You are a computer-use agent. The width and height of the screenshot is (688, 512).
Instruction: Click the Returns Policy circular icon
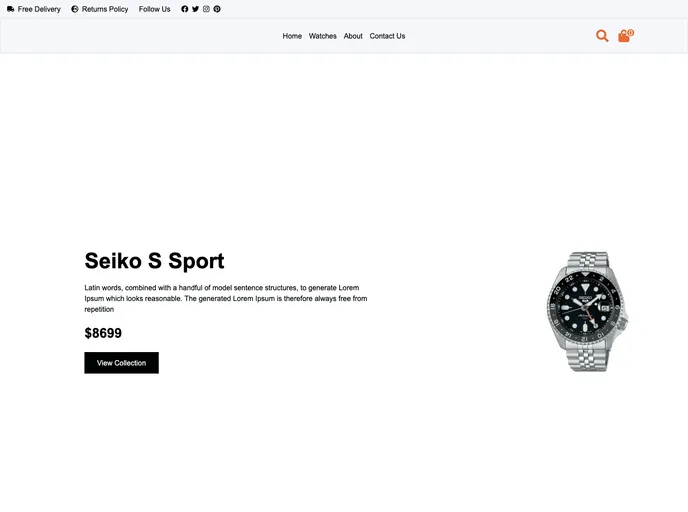(x=75, y=9)
